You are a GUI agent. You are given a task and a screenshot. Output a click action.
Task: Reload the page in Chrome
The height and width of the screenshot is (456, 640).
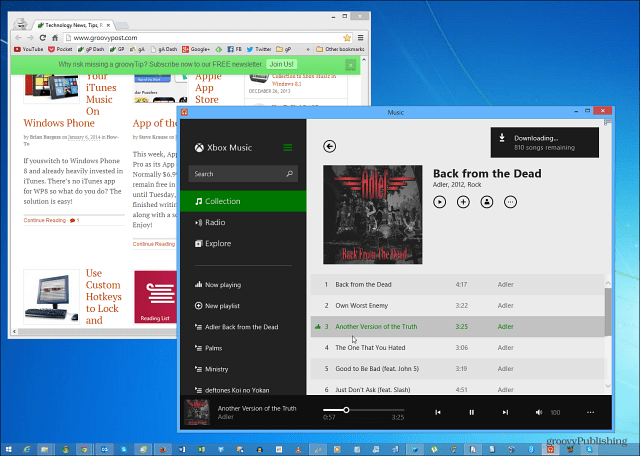(x=42, y=38)
